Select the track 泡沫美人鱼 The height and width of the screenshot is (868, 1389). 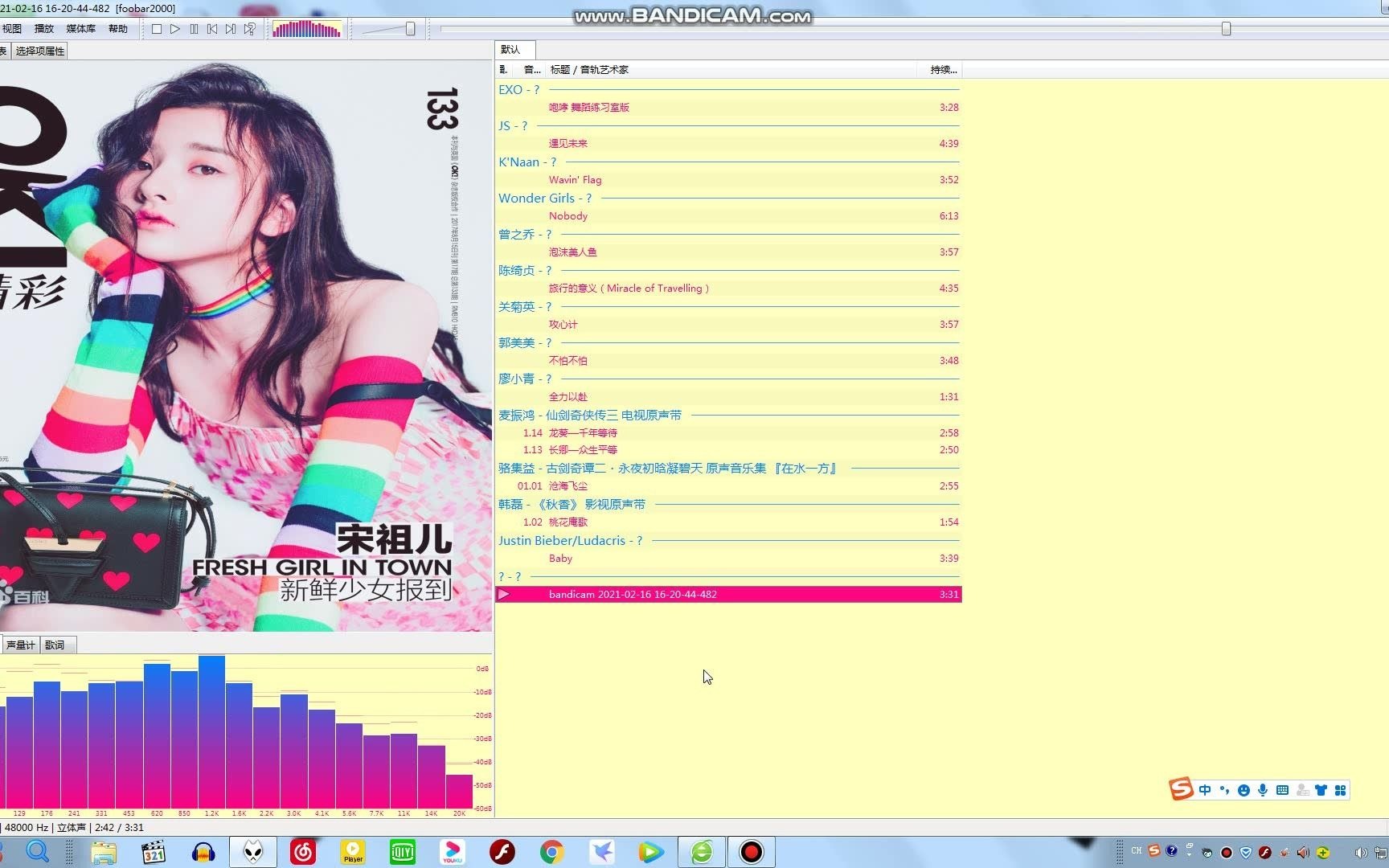click(728, 252)
